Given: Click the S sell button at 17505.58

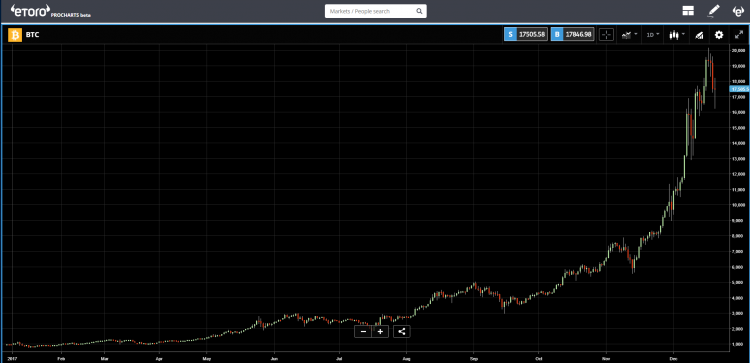Looking at the screenshot, I should pyautogui.click(x=526, y=34).
